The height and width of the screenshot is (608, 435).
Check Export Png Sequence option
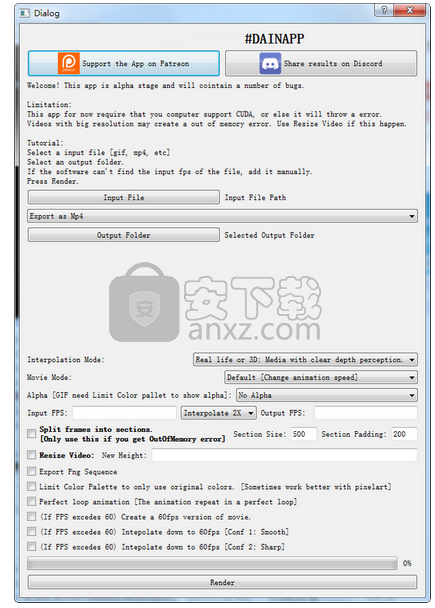[32, 472]
